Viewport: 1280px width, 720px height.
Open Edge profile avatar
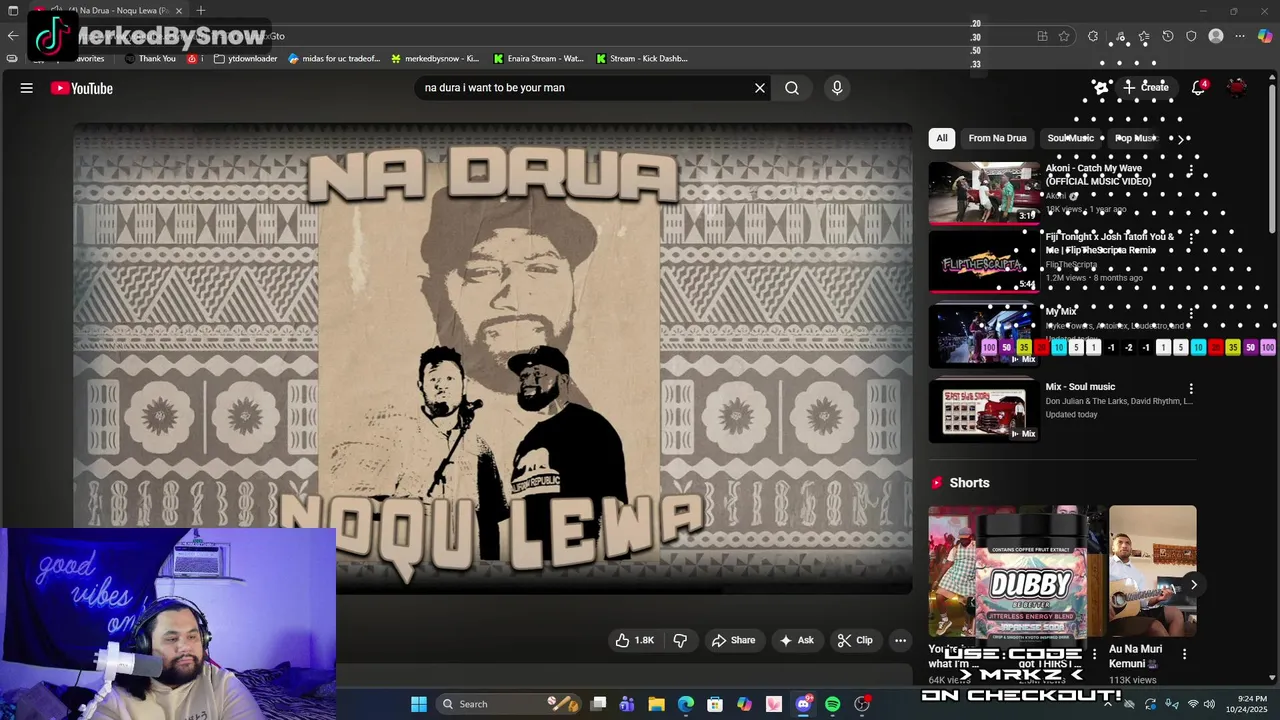point(1216,36)
